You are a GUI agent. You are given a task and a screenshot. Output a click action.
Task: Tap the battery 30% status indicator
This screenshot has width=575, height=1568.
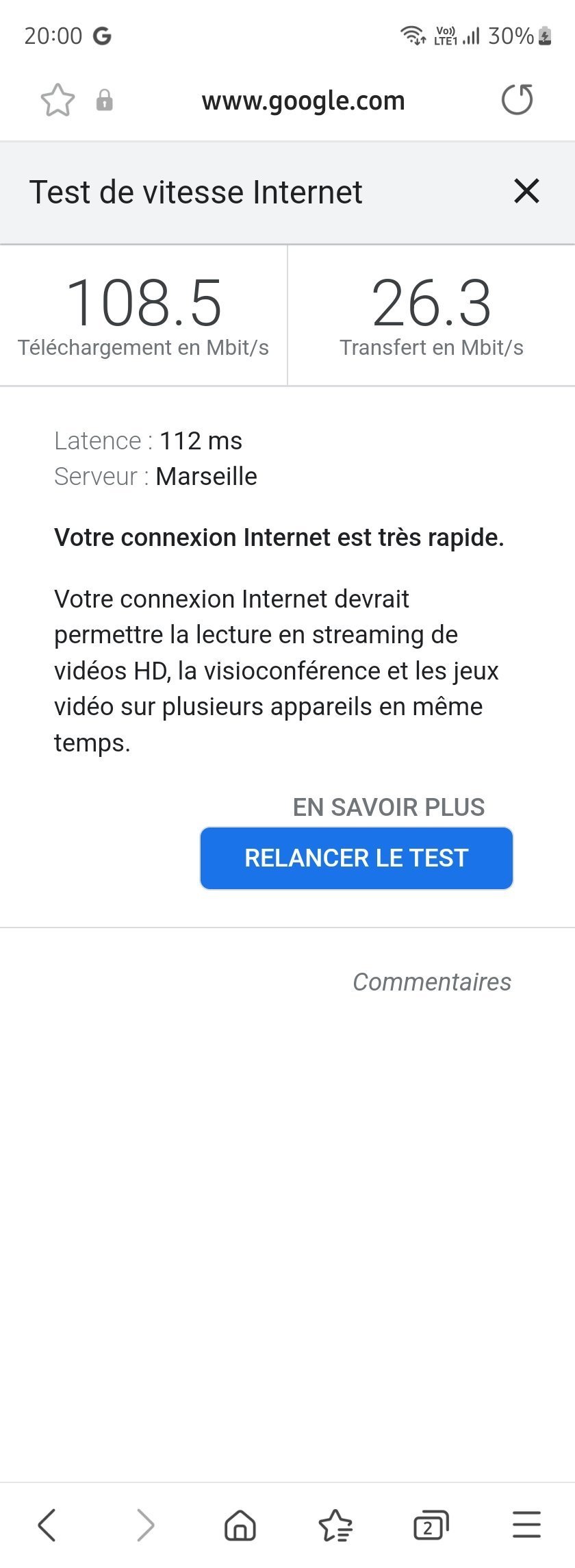pos(520,36)
